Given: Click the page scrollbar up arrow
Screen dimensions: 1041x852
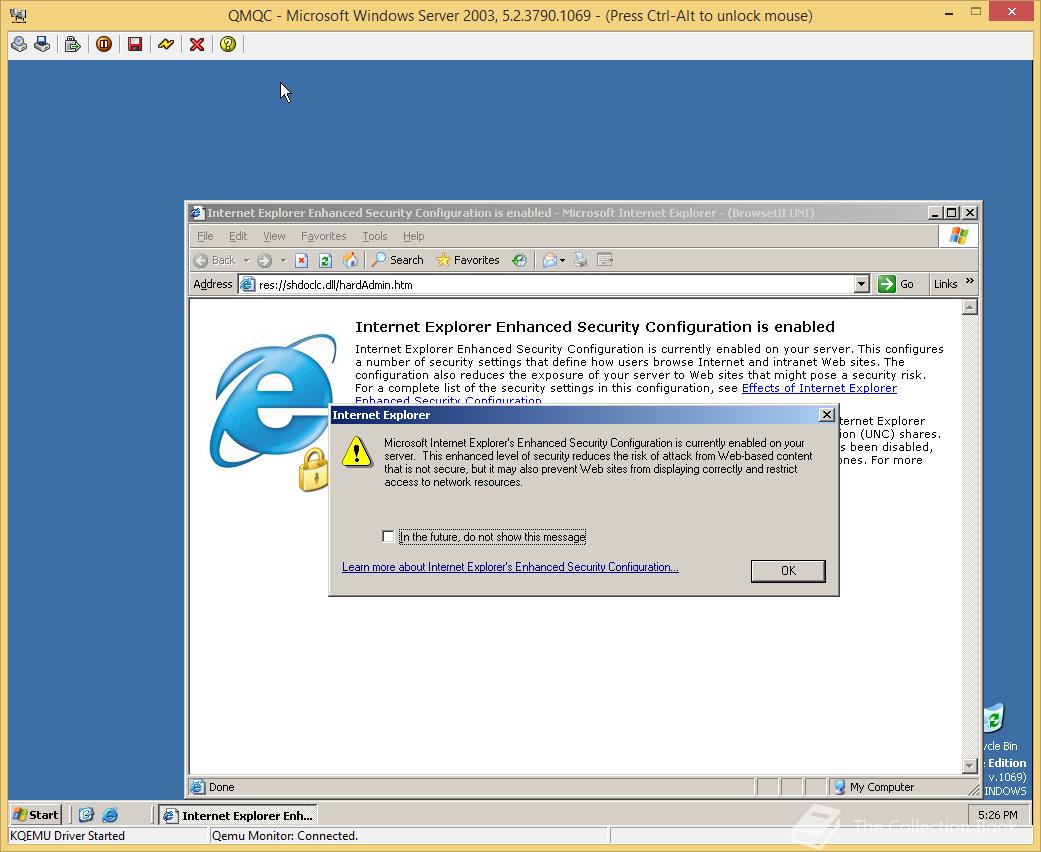Looking at the screenshot, I should pyautogui.click(x=970, y=307).
